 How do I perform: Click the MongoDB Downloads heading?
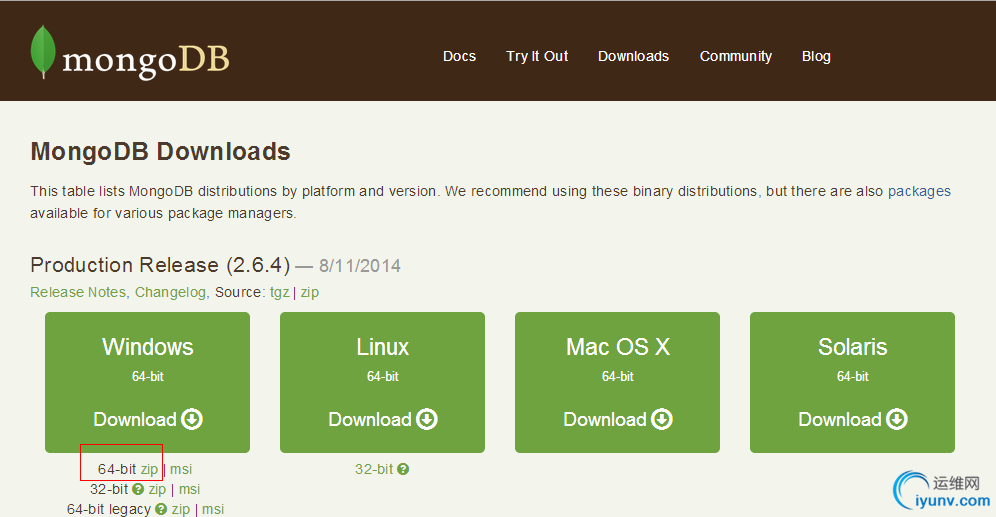(x=160, y=152)
